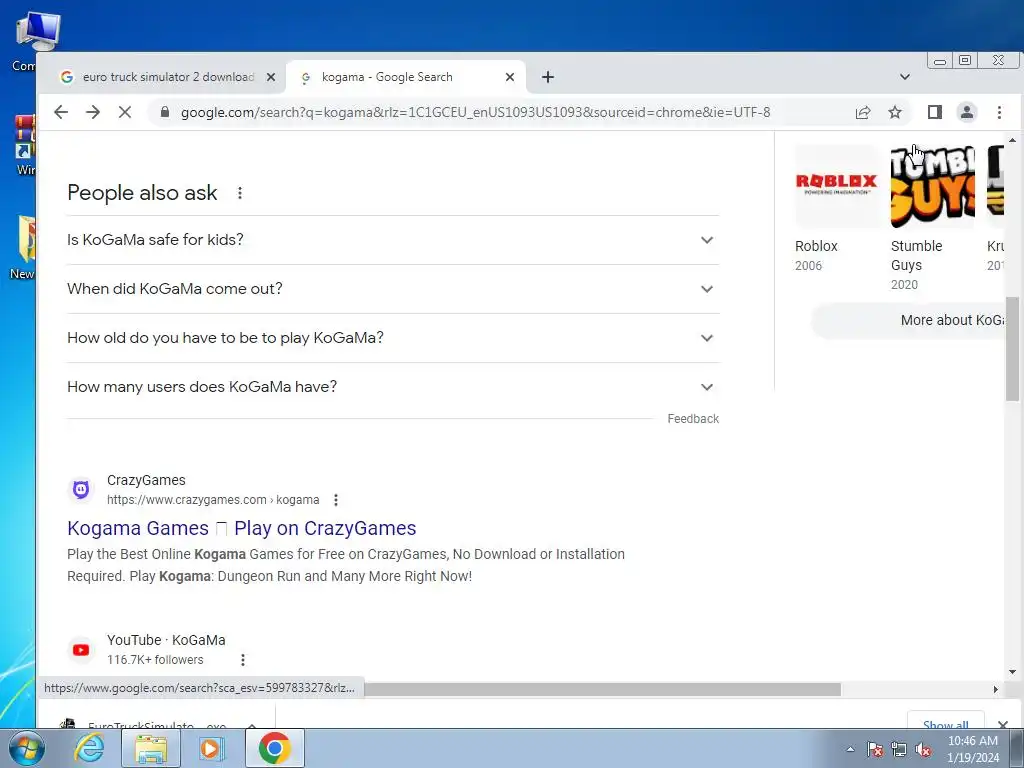Image resolution: width=1024 pixels, height=768 pixels.
Task: Click the horizontal scrollbar right arrow
Action: (x=995, y=690)
